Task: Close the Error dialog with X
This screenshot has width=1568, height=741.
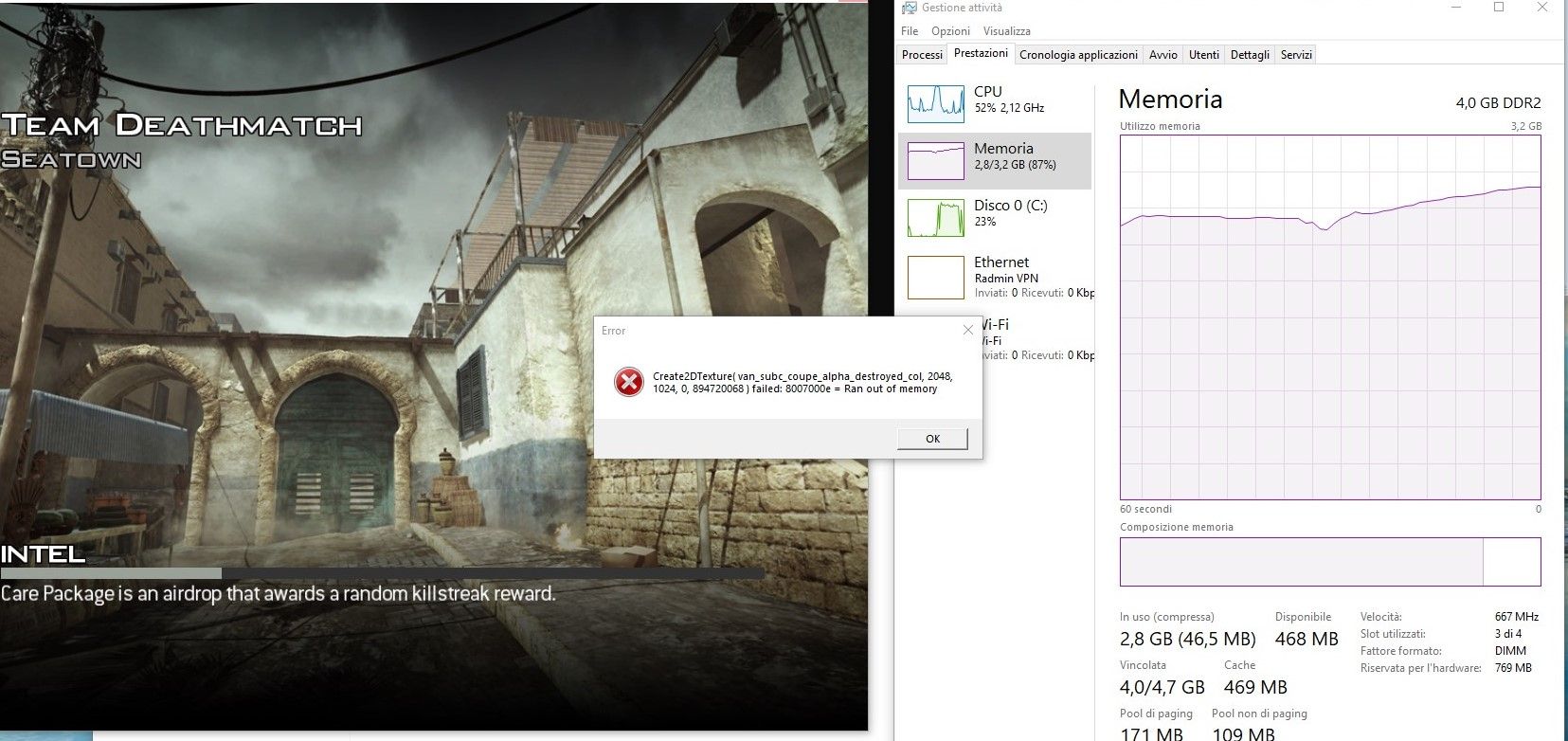Action: (x=967, y=330)
